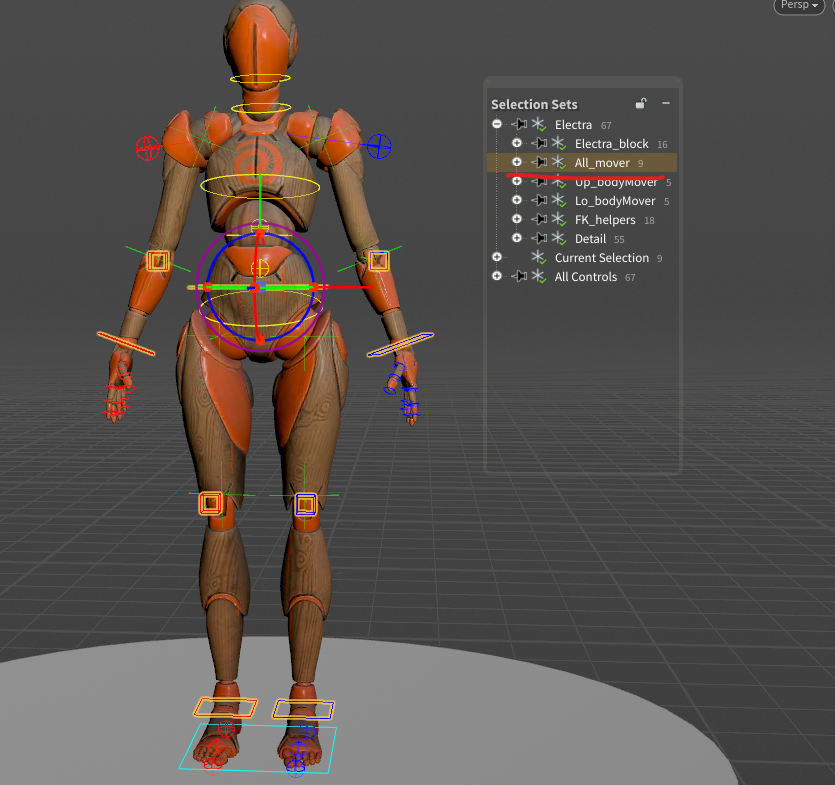Click the pin icon for FK_helpers
Viewport: 835px width, 785px height.
(539, 219)
